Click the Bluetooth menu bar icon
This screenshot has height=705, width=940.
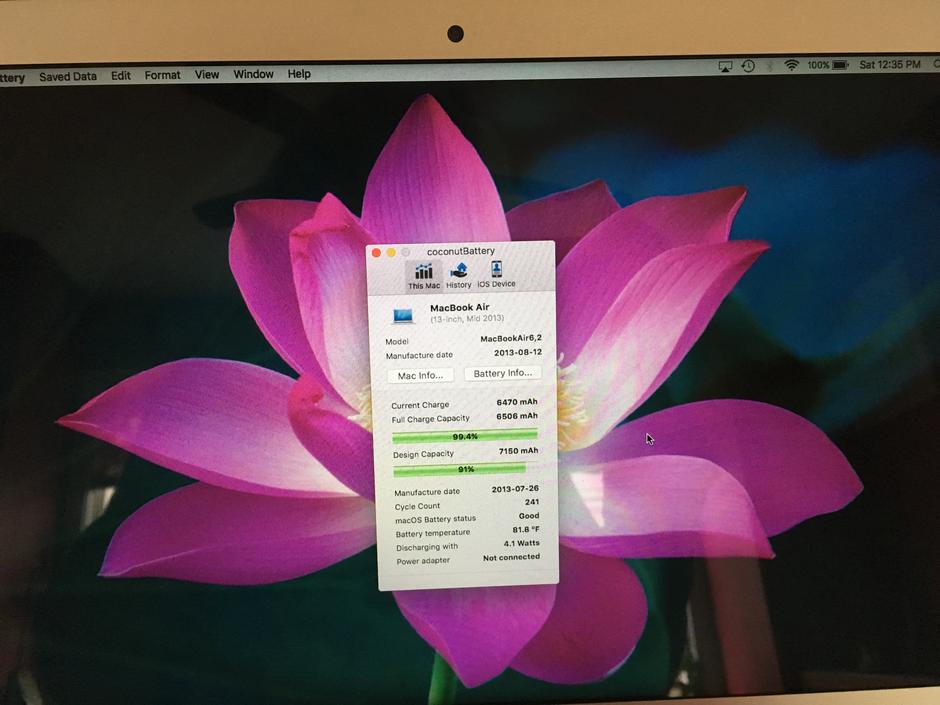coord(770,65)
